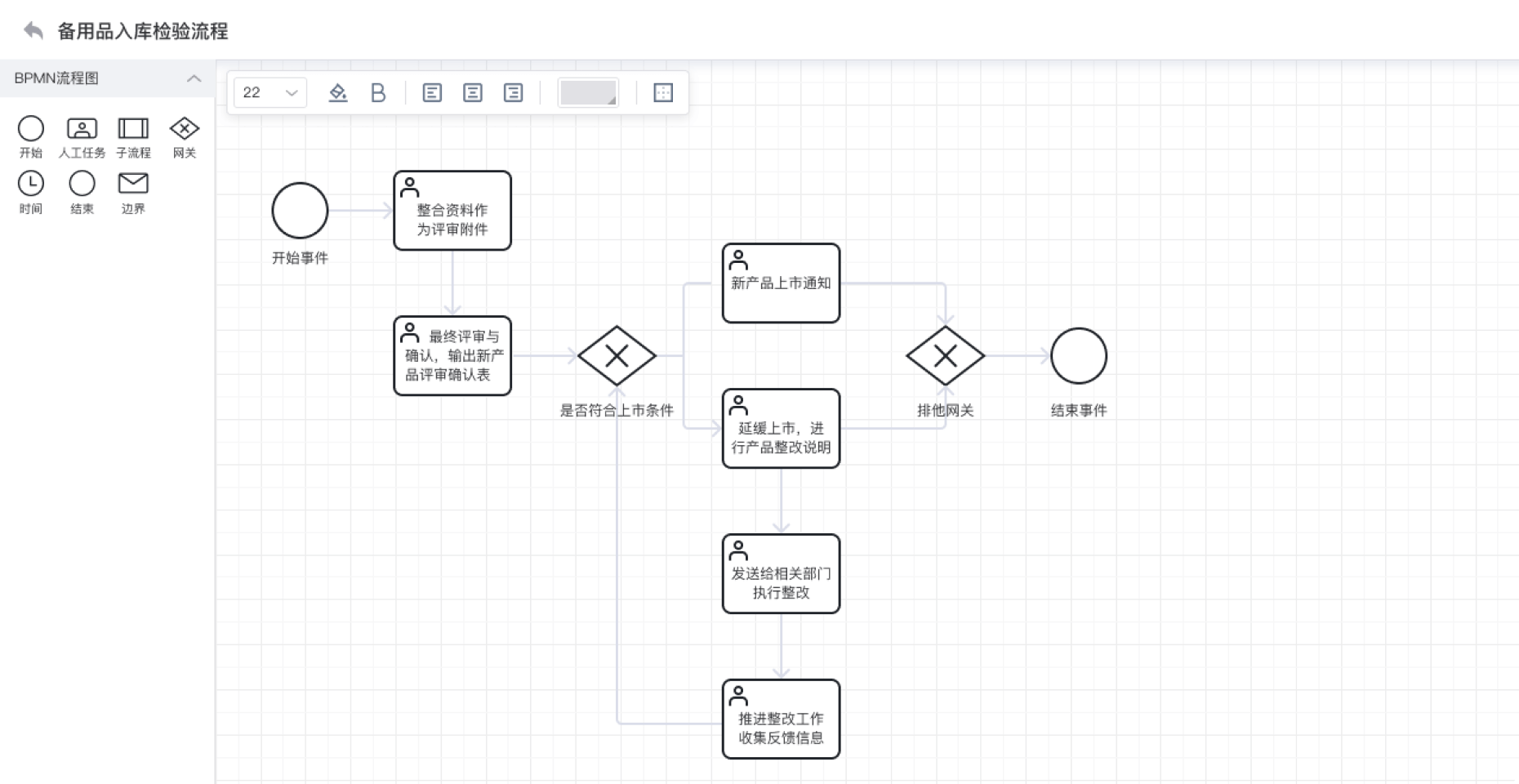
Task: Toggle bold text formatting
Action: [x=378, y=92]
